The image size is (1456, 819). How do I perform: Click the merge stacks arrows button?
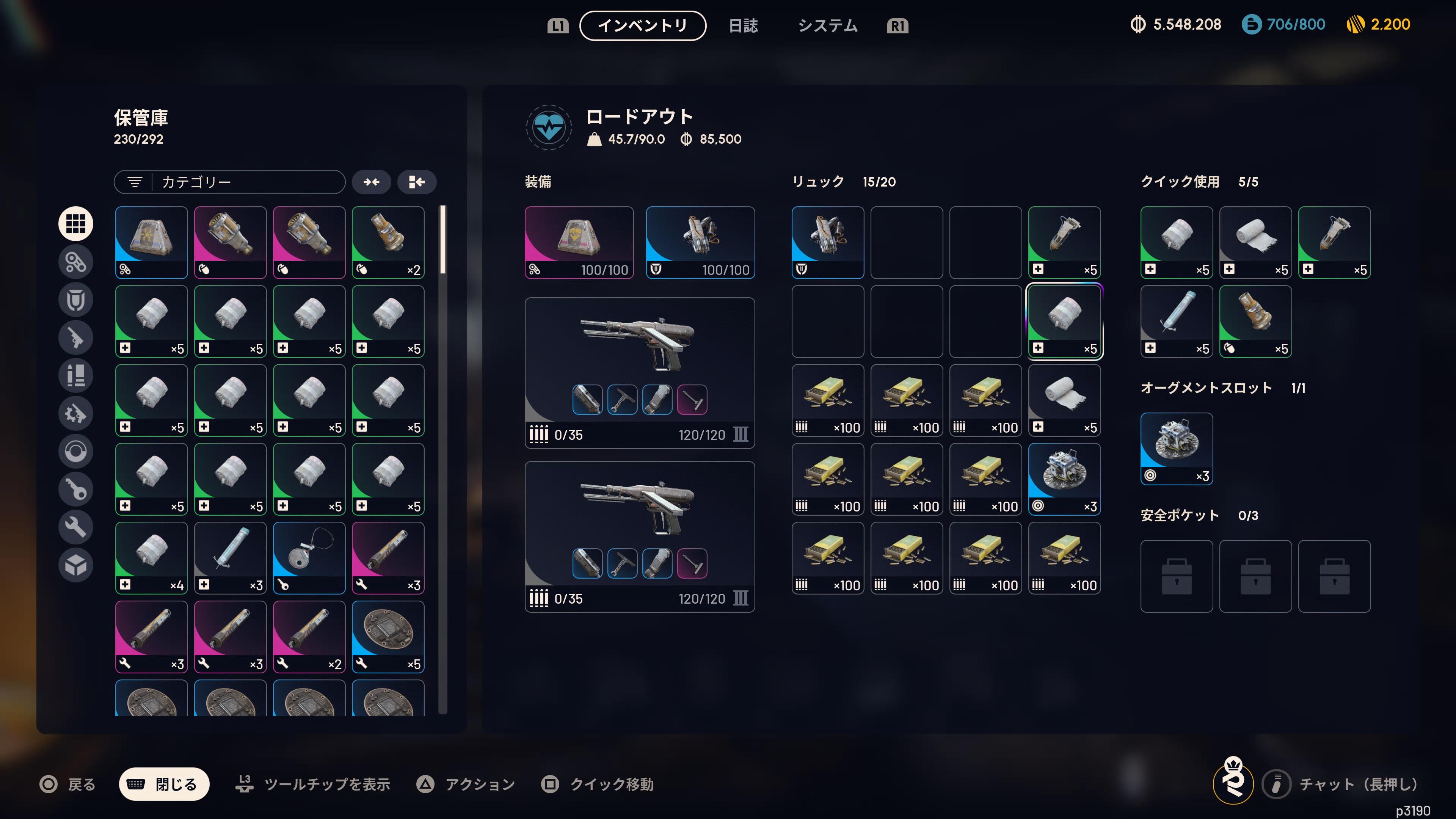371,182
